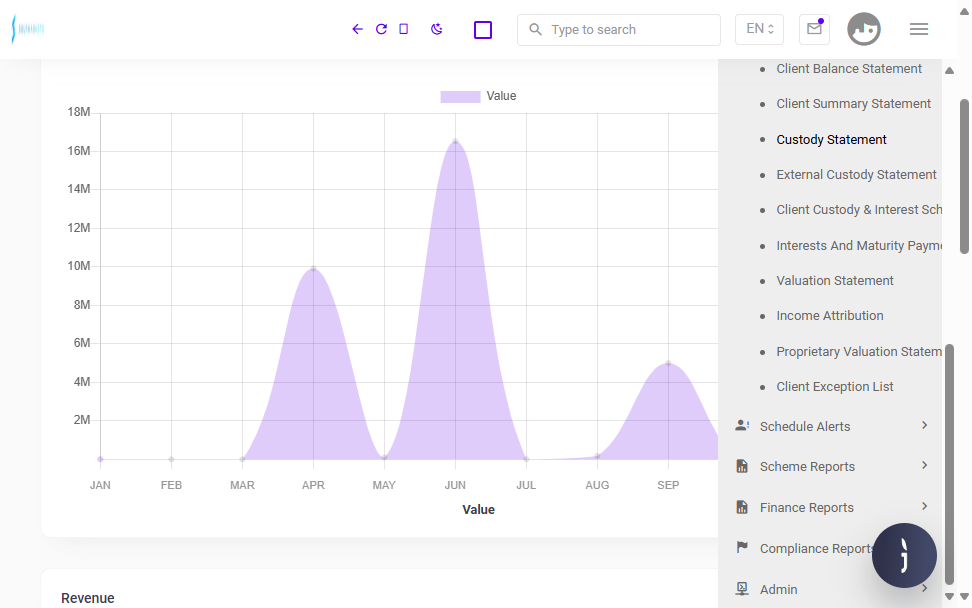Click the Compliance Reports flag icon
Viewport: 972px width, 608px height.
742,547
